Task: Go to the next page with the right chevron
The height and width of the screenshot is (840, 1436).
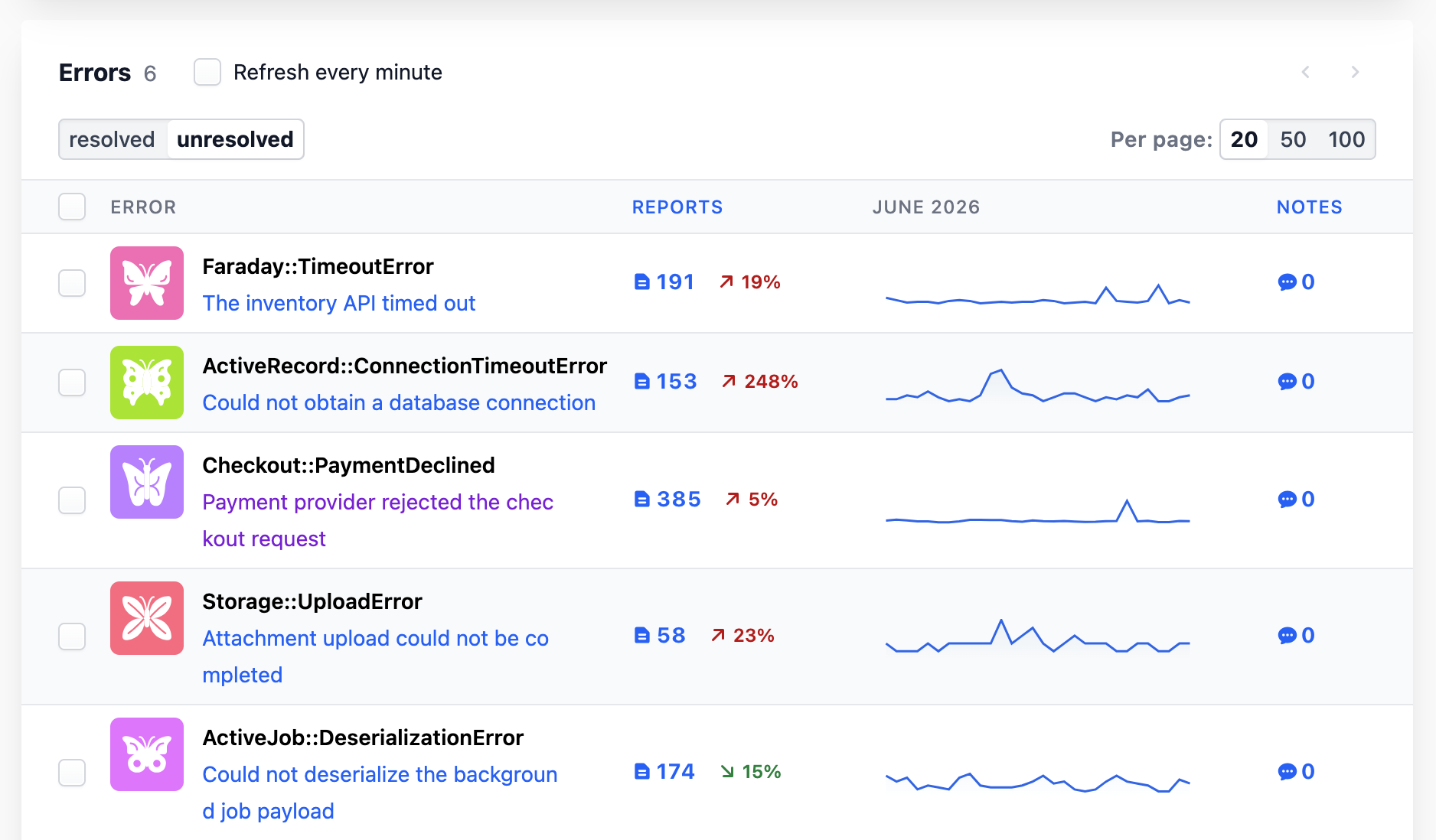Action: tap(1355, 72)
